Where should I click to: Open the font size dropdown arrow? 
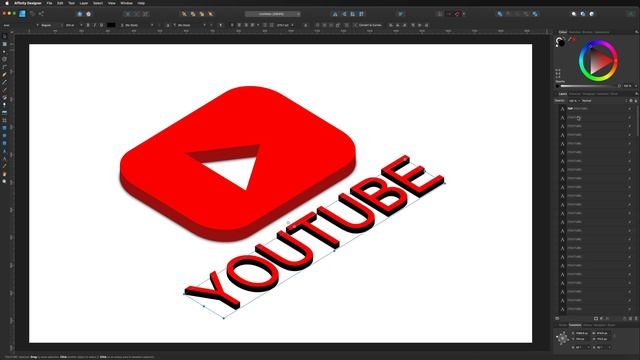click(81, 25)
